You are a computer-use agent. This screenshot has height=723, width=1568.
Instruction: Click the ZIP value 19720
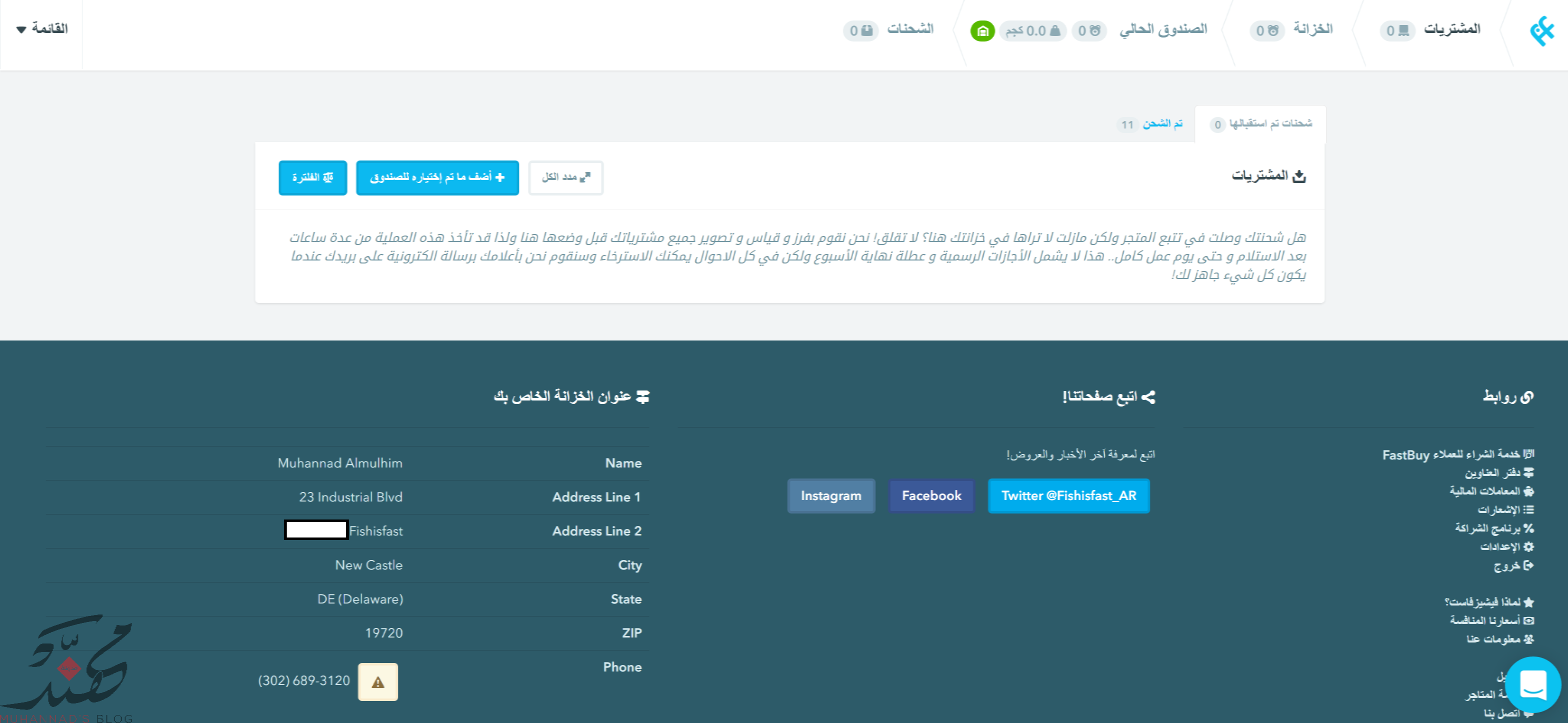click(384, 633)
